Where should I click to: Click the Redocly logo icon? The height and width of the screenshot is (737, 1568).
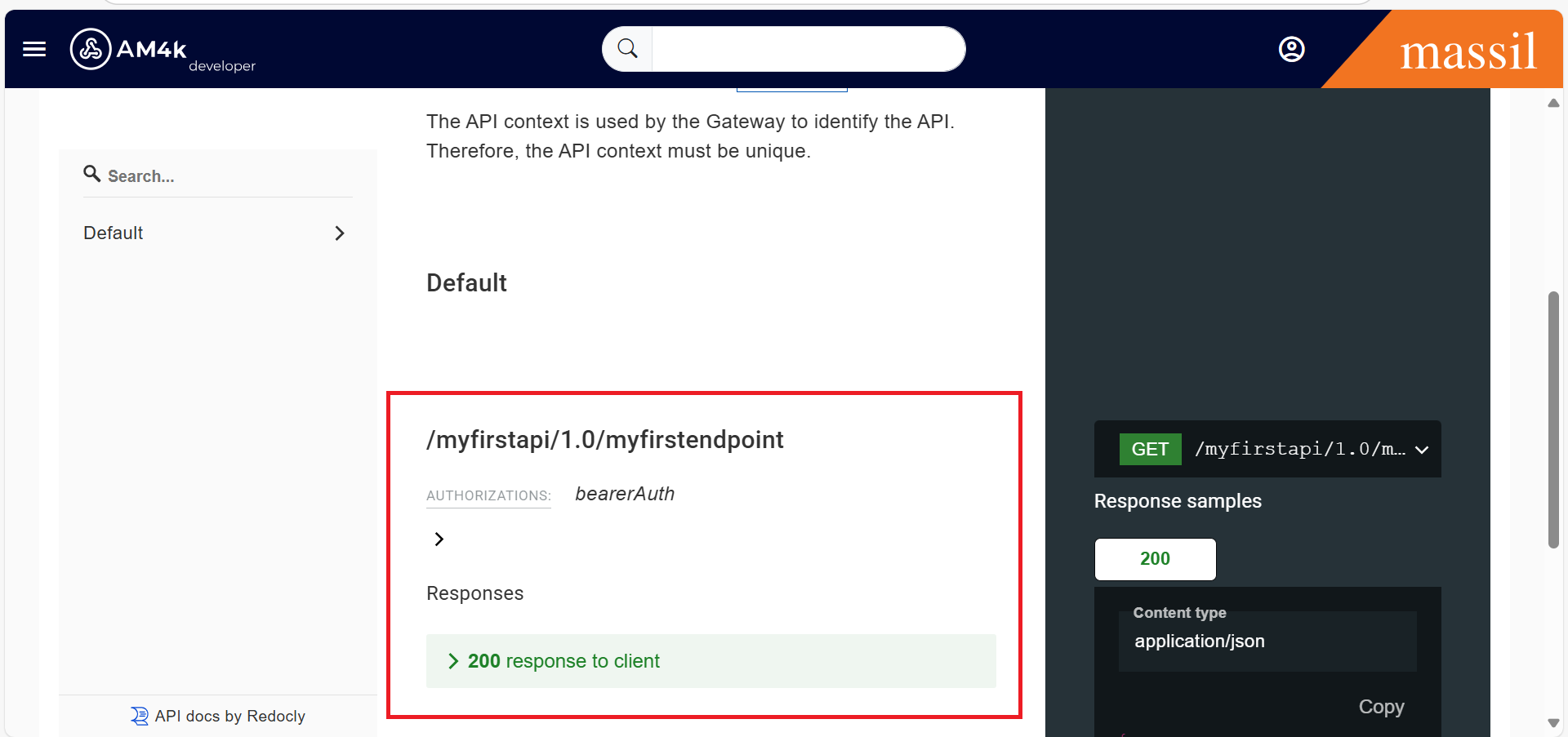click(x=140, y=716)
